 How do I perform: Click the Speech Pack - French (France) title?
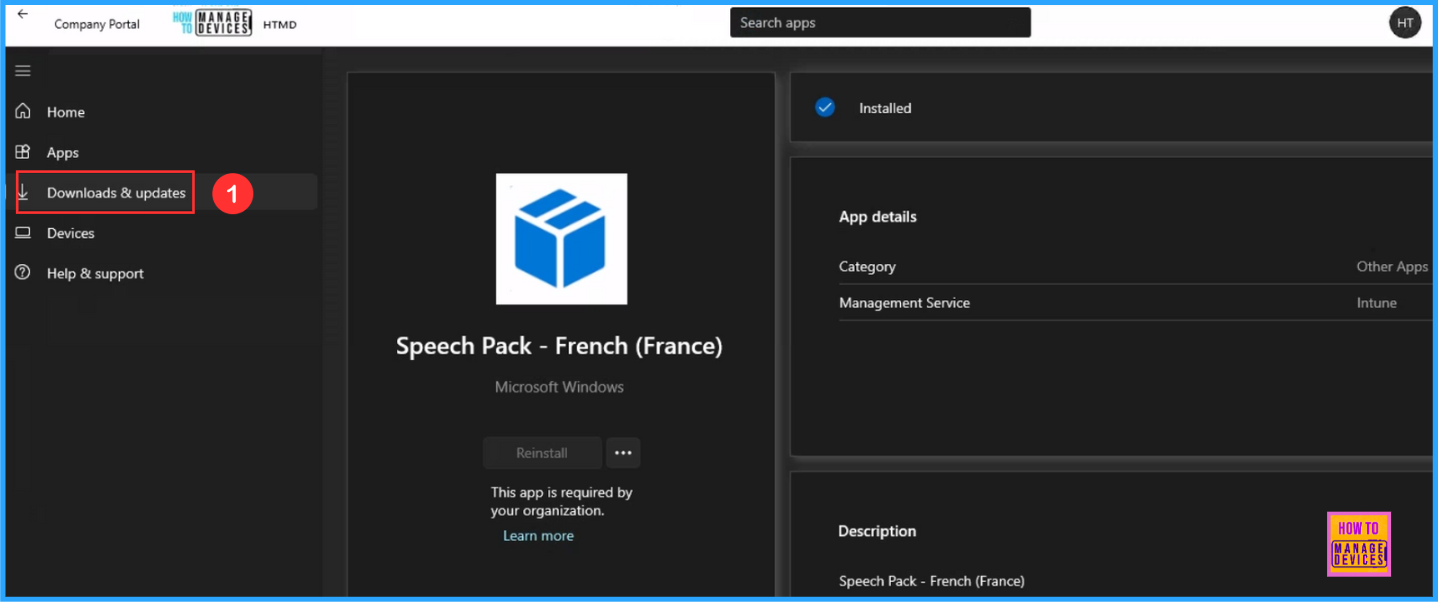click(x=559, y=346)
